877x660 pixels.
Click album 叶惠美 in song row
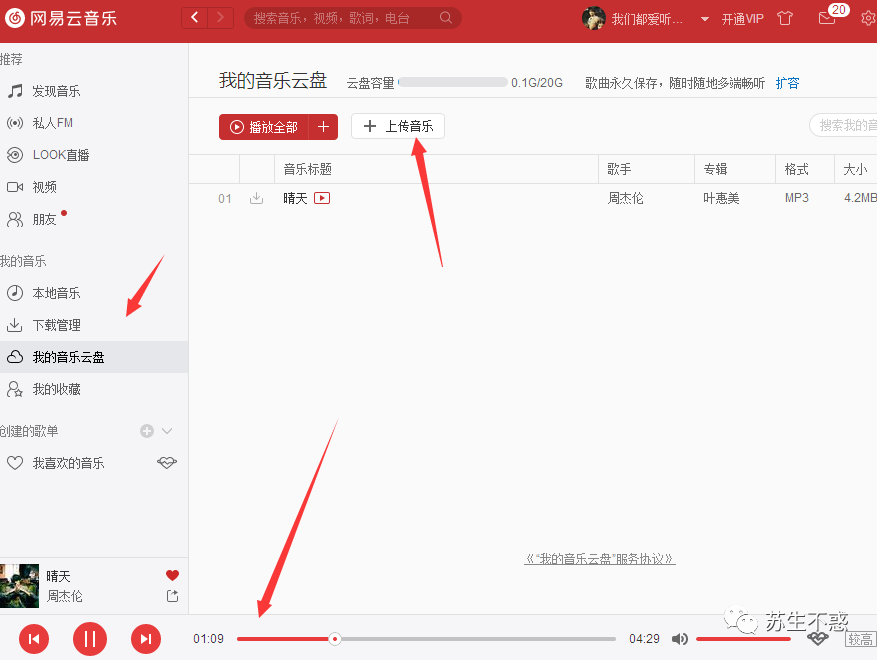pyautogui.click(x=721, y=198)
